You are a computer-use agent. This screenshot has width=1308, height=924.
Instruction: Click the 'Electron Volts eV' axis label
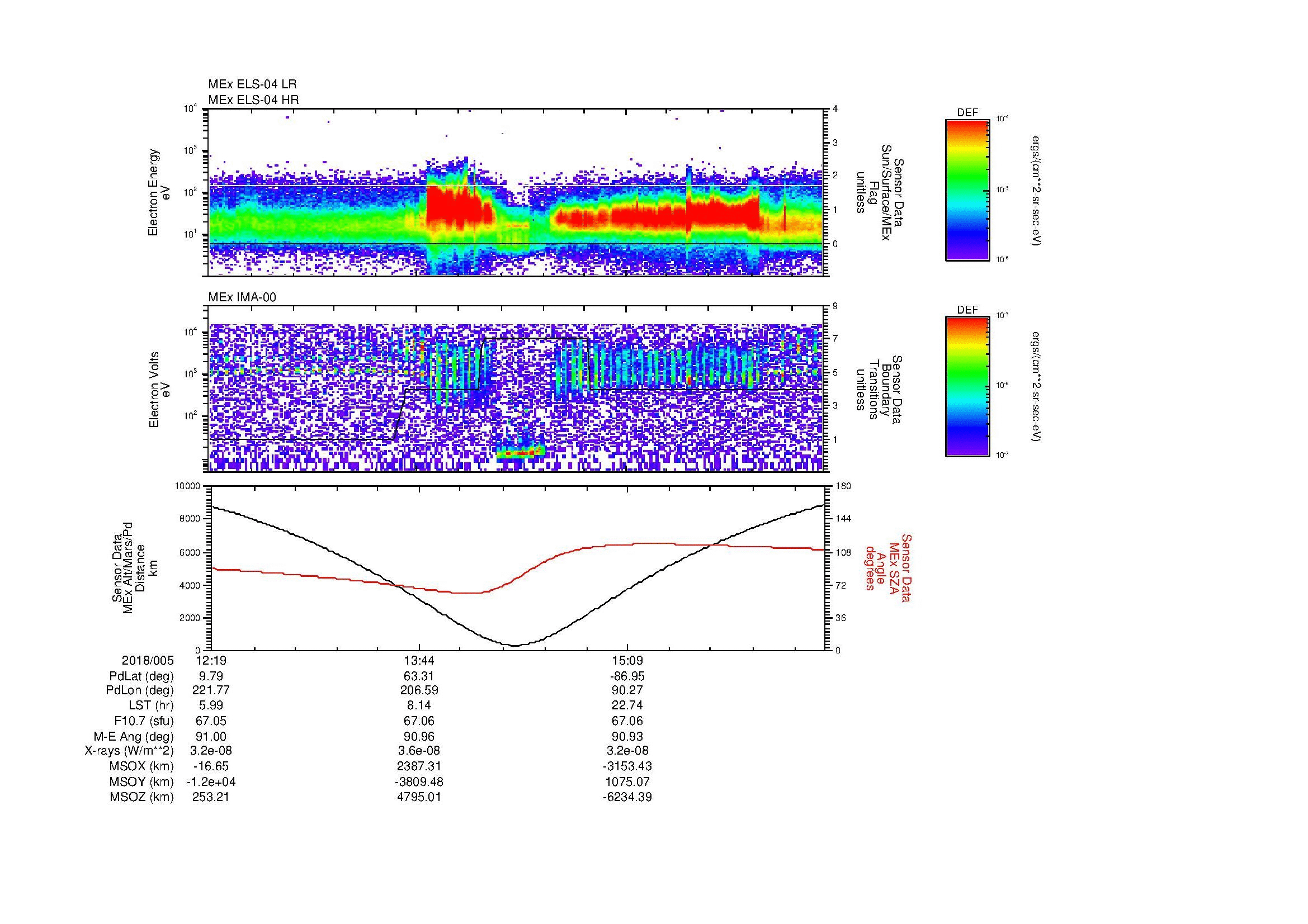(x=160, y=390)
